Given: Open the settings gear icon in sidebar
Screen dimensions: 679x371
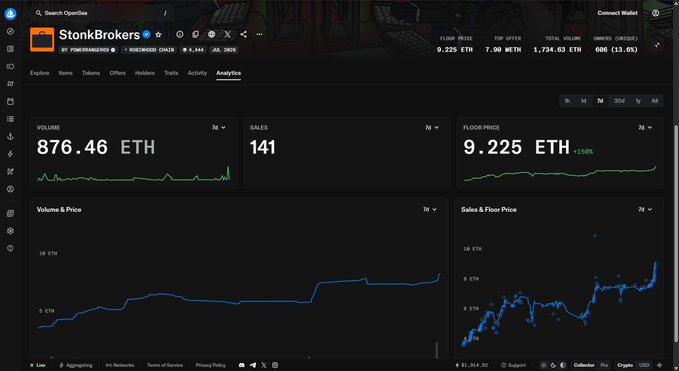Looking at the screenshot, I should pos(10,231).
